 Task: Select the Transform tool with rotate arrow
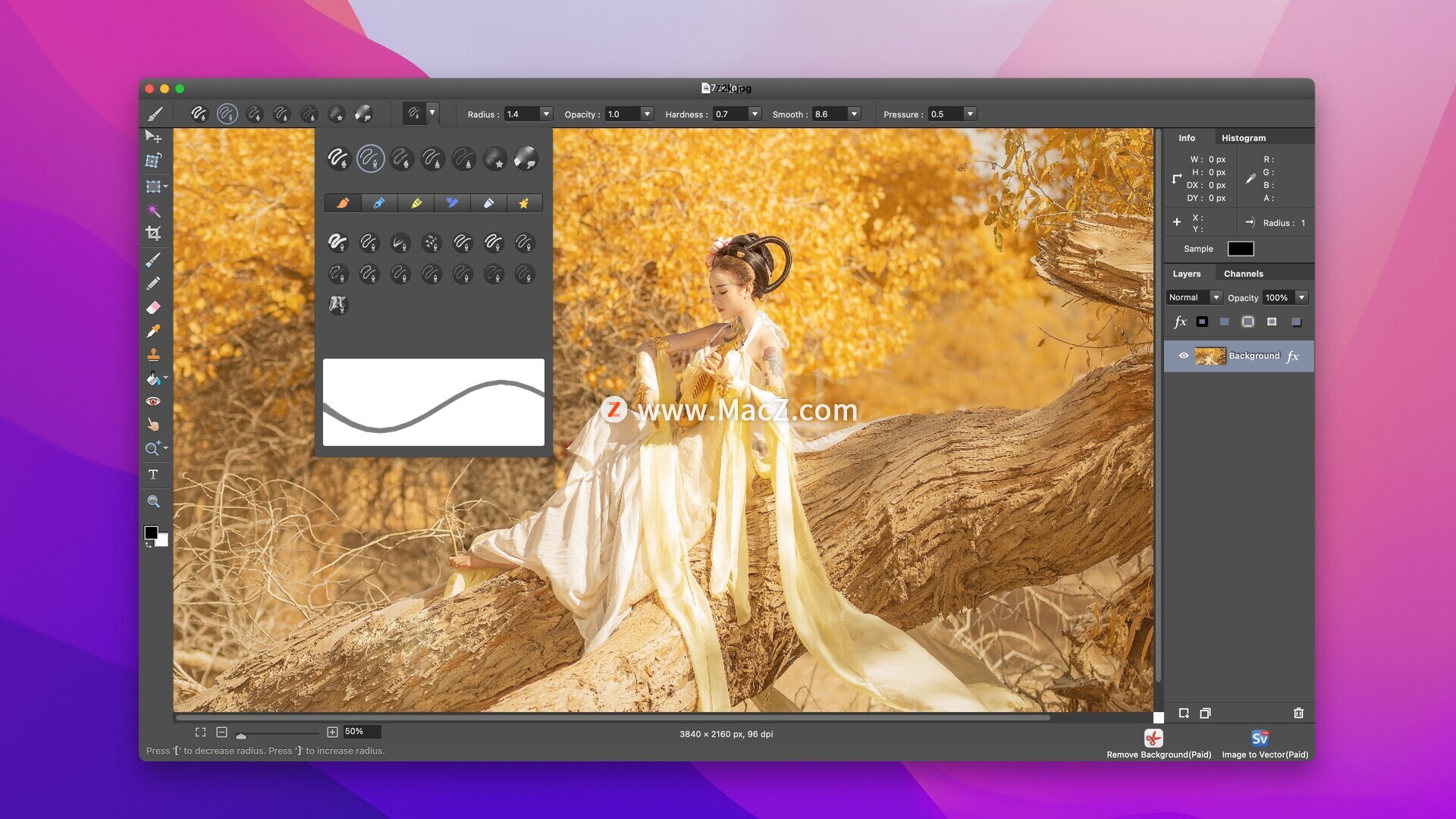pyautogui.click(x=153, y=161)
